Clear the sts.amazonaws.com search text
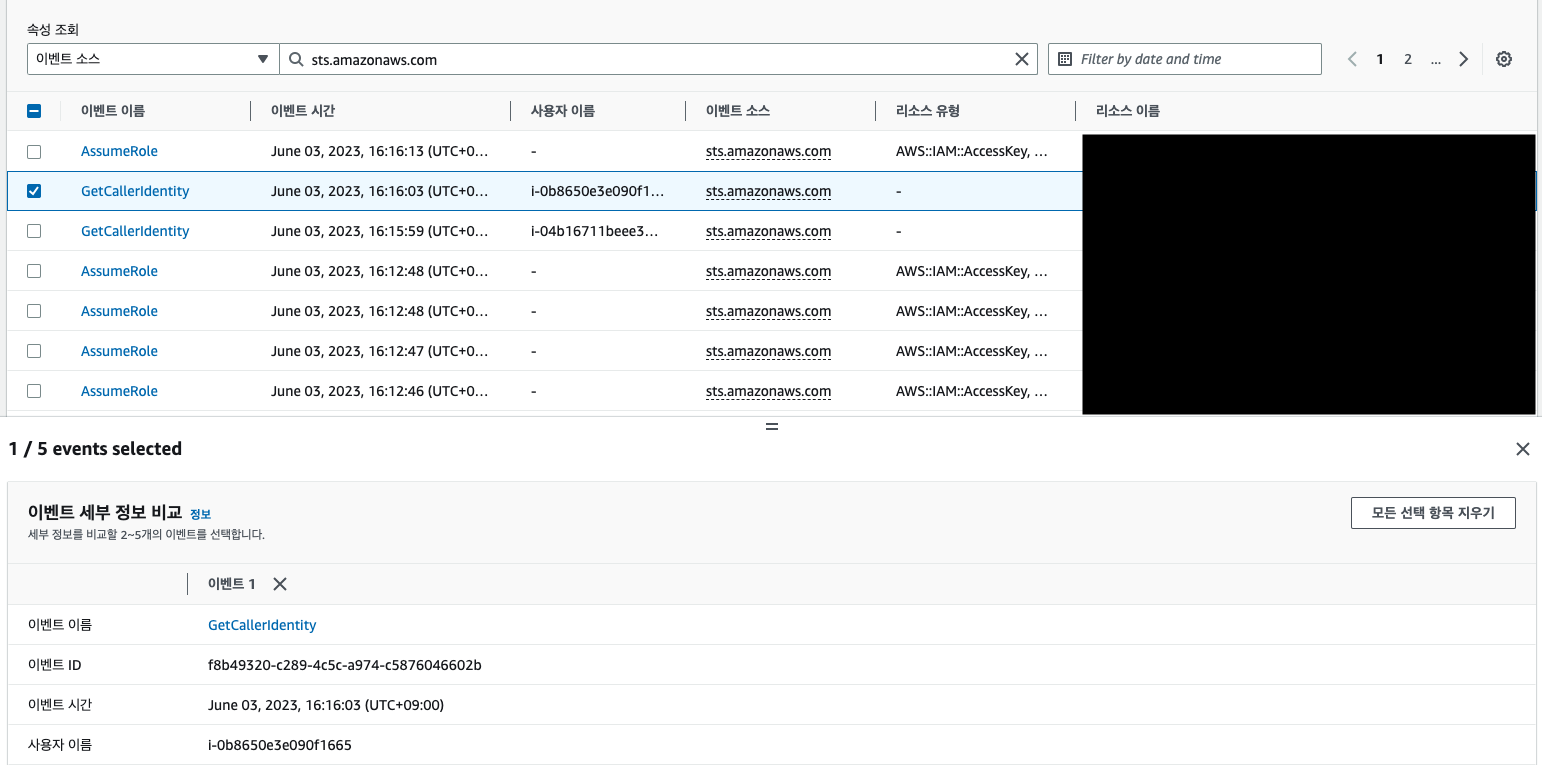This screenshot has width=1542, height=765. [x=1022, y=59]
